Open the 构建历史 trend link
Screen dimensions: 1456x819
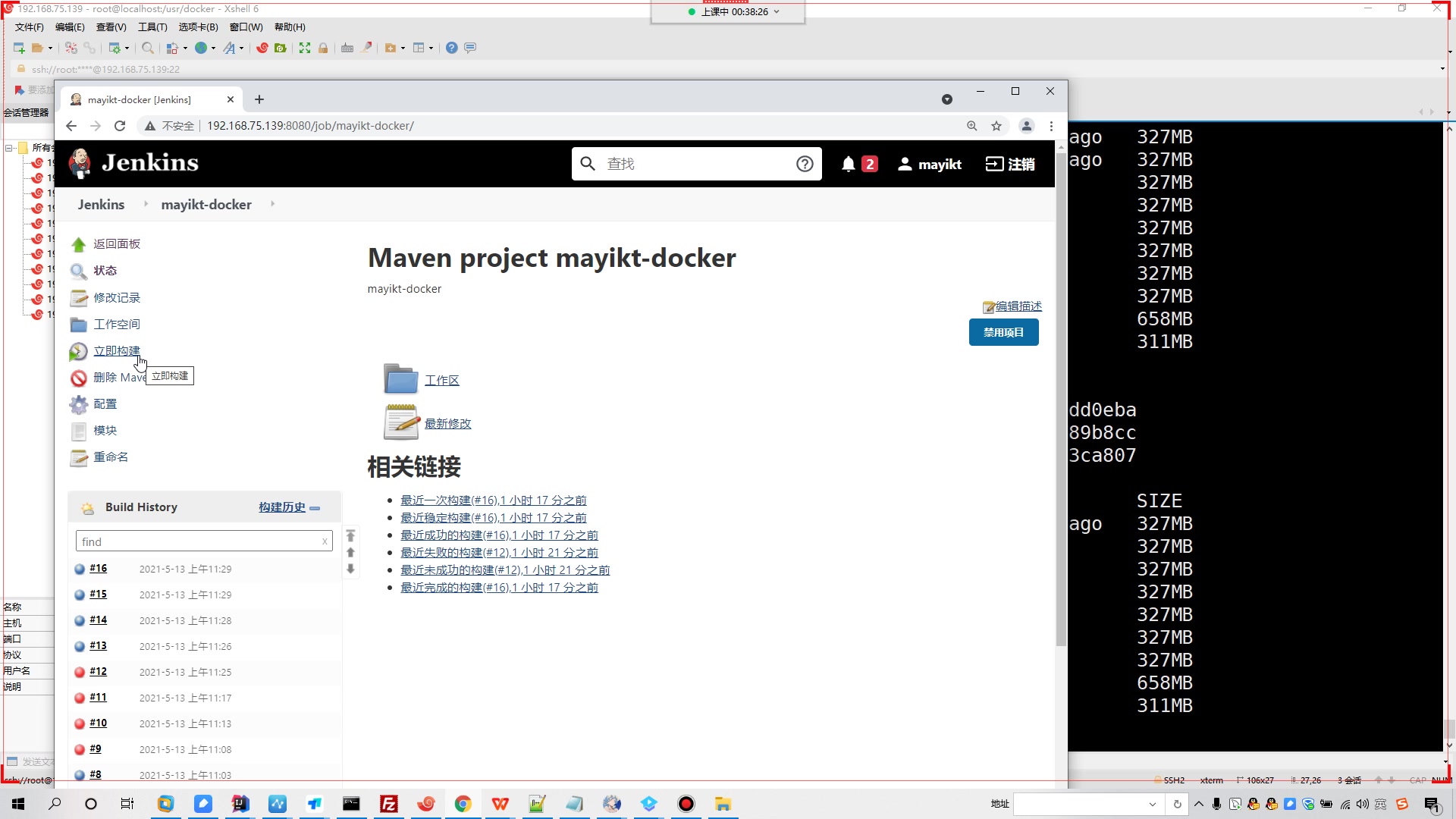282,507
